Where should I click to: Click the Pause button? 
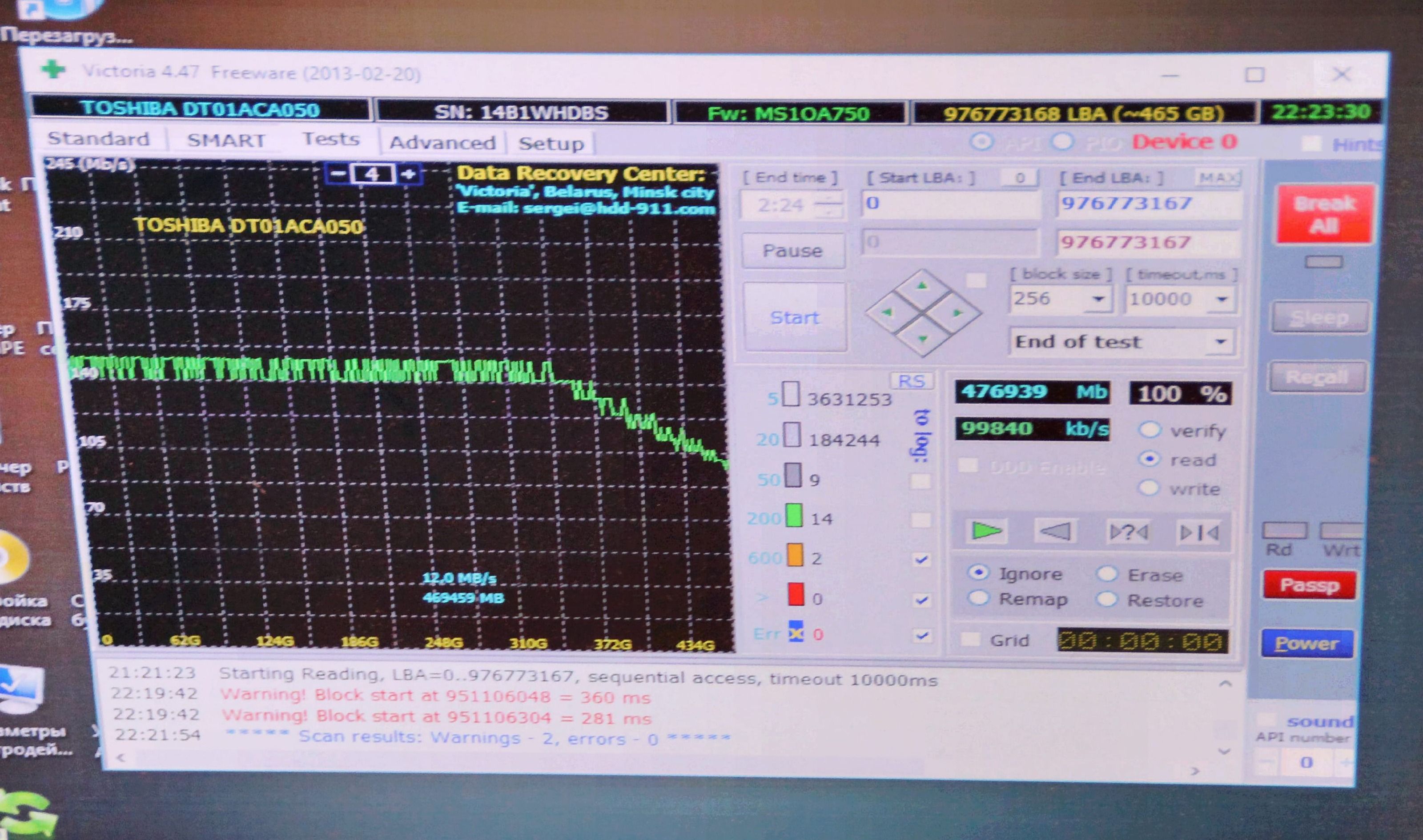point(793,251)
